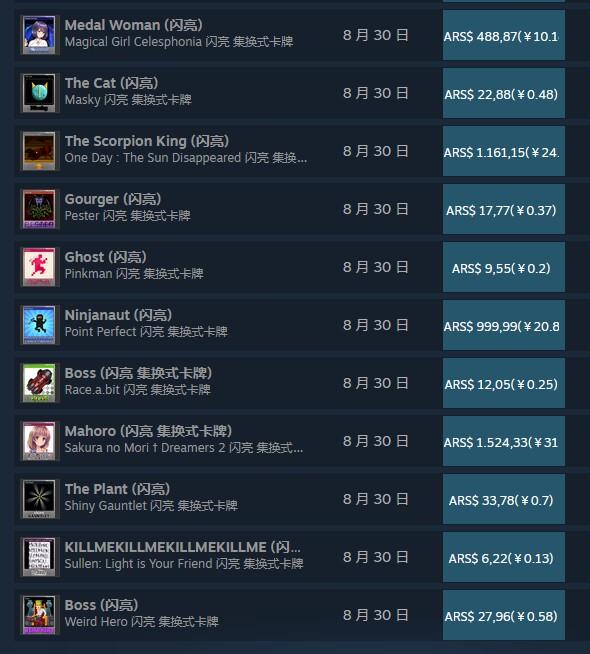Click the ARS$ 27,96 price button
The height and width of the screenshot is (654, 590).
point(504,615)
